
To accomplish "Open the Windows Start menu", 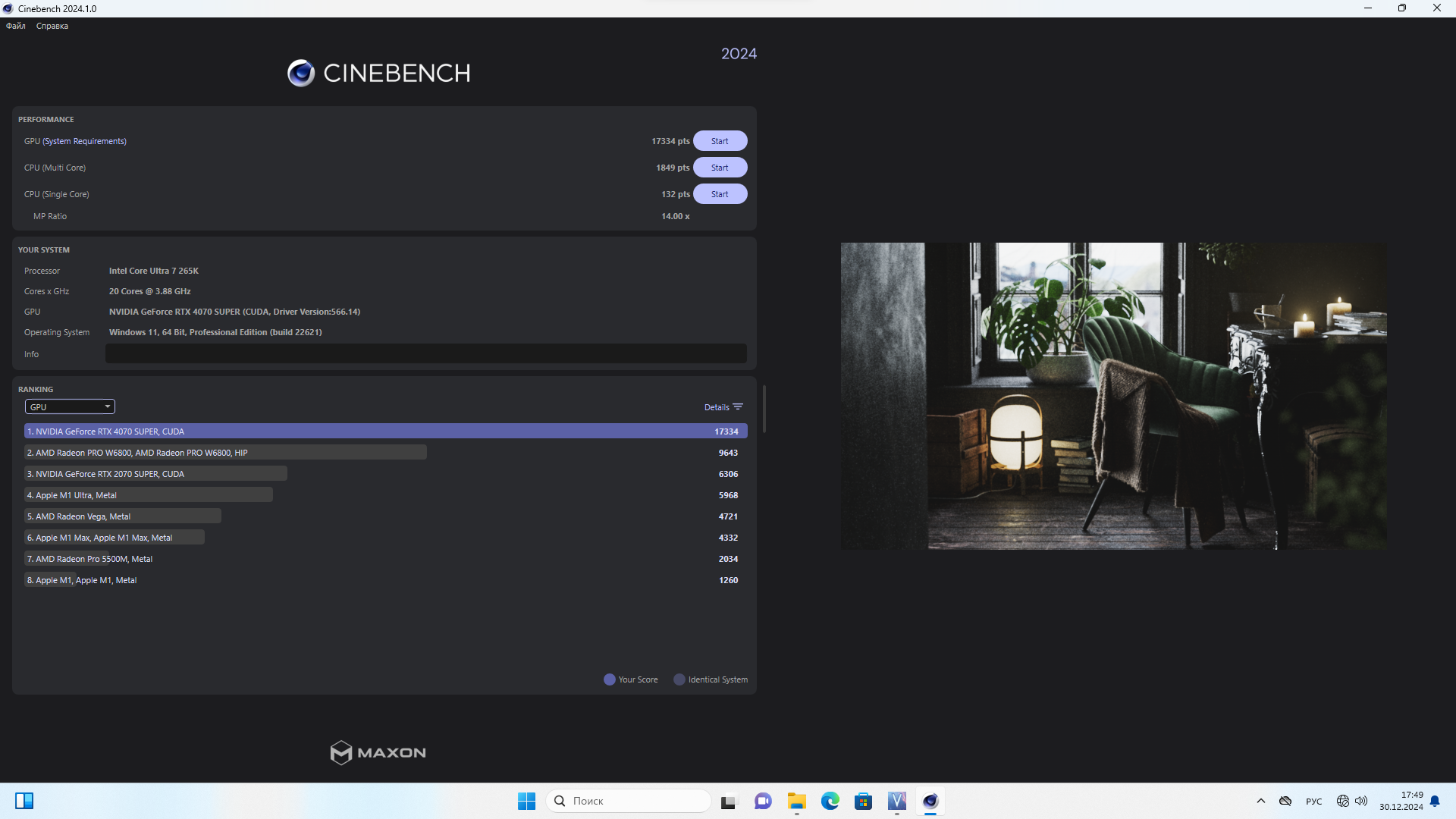I will [x=526, y=801].
